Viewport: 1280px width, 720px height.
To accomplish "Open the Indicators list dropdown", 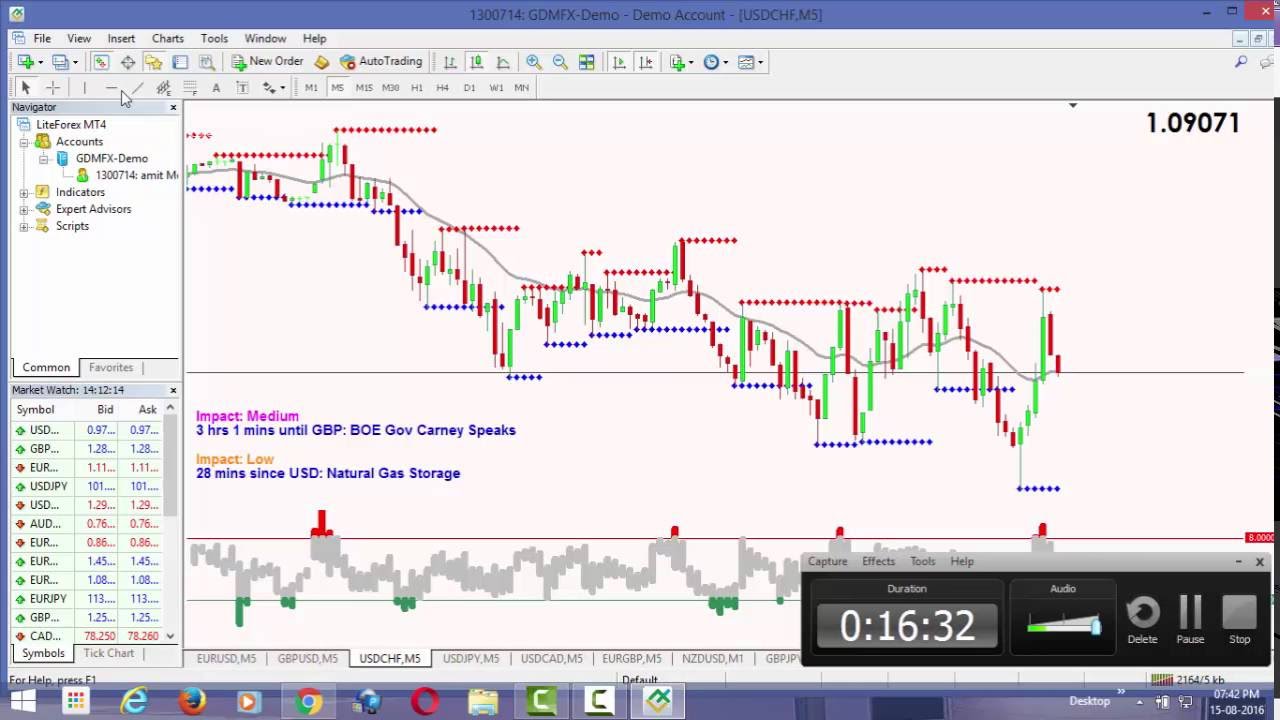I will coord(682,62).
